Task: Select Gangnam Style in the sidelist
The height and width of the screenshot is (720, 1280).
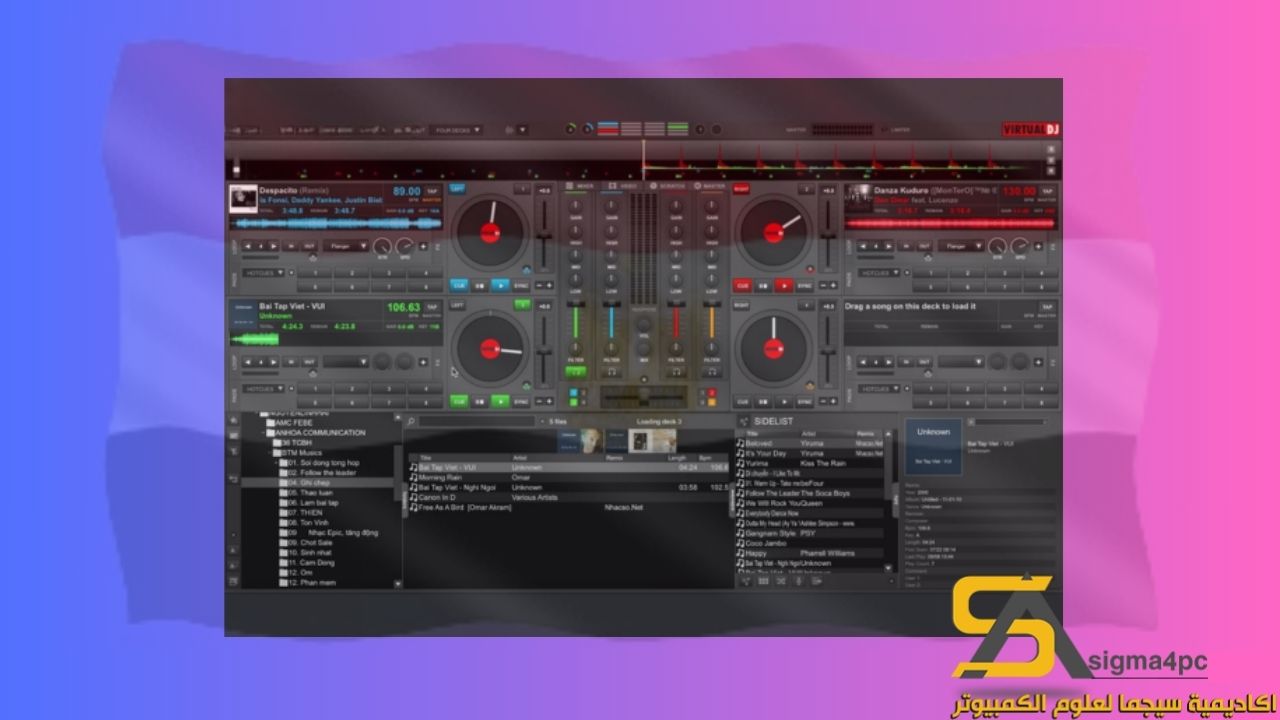Action: [x=812, y=533]
